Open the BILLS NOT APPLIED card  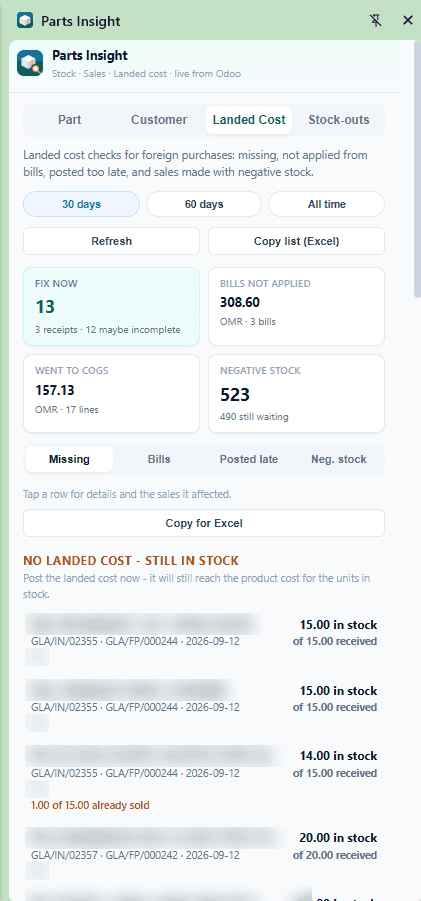point(296,306)
